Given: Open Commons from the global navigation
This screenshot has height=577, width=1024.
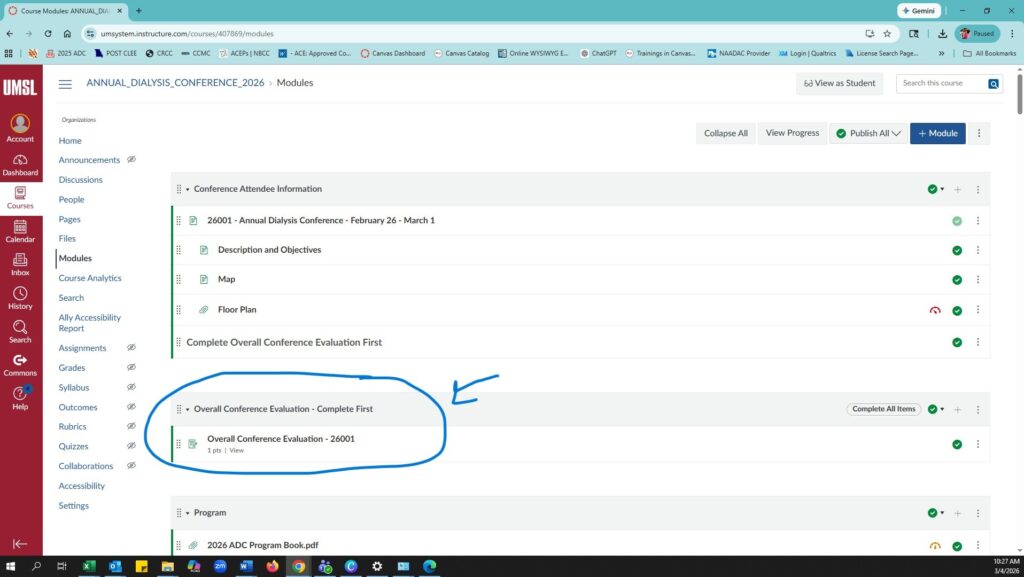Looking at the screenshot, I should 20,365.
